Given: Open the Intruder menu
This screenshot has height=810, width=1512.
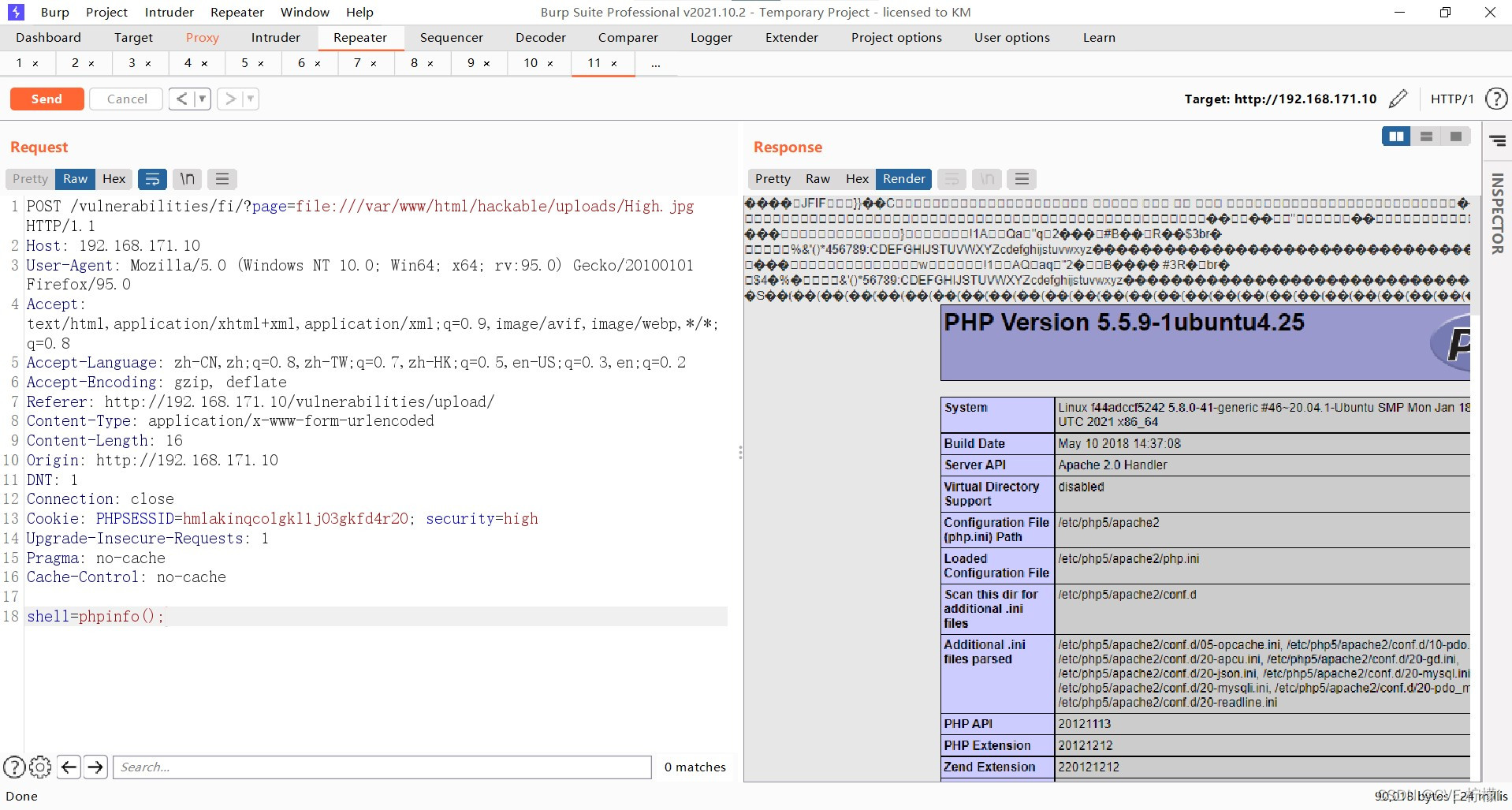Looking at the screenshot, I should click(x=169, y=12).
